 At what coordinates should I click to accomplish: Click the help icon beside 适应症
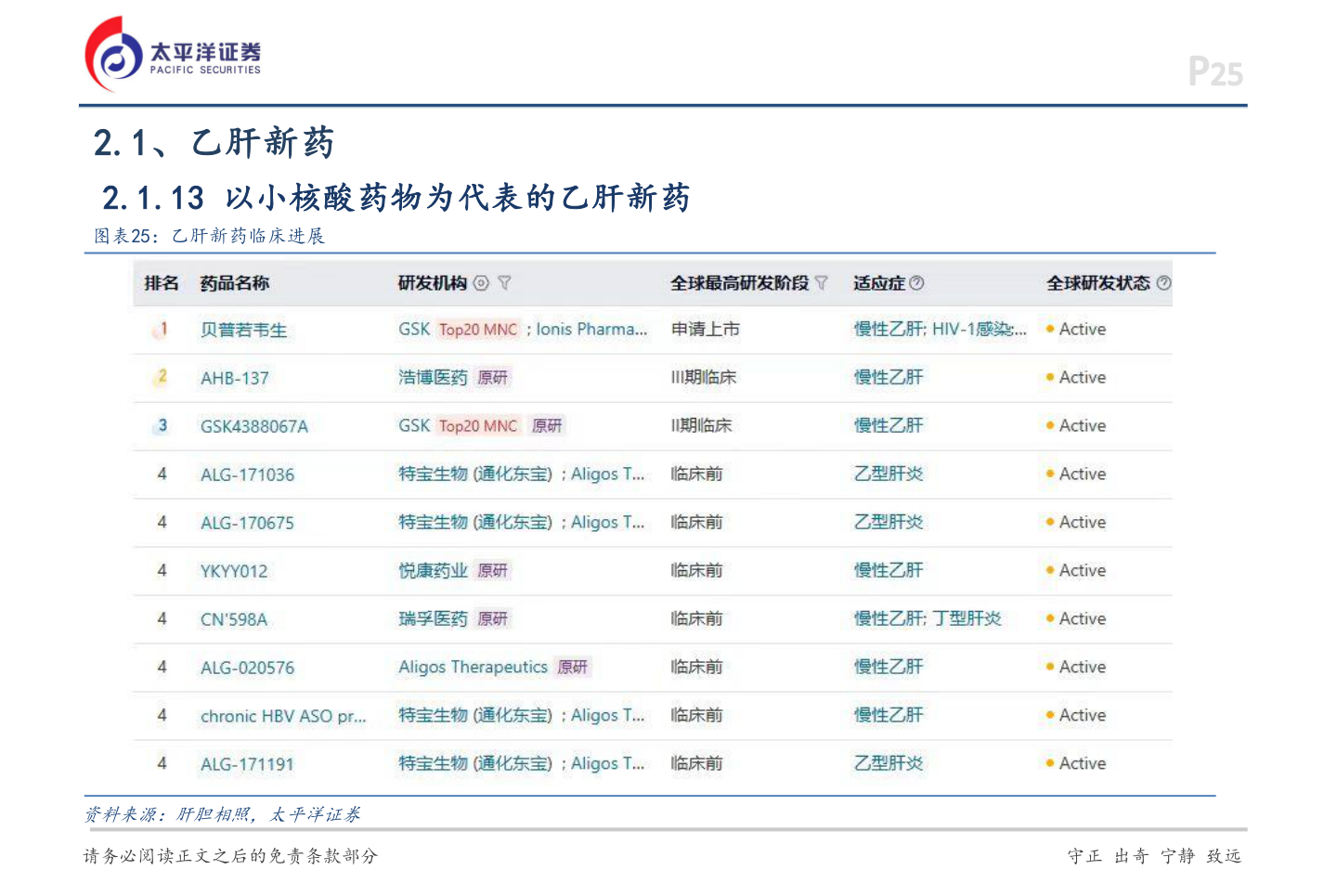click(916, 283)
